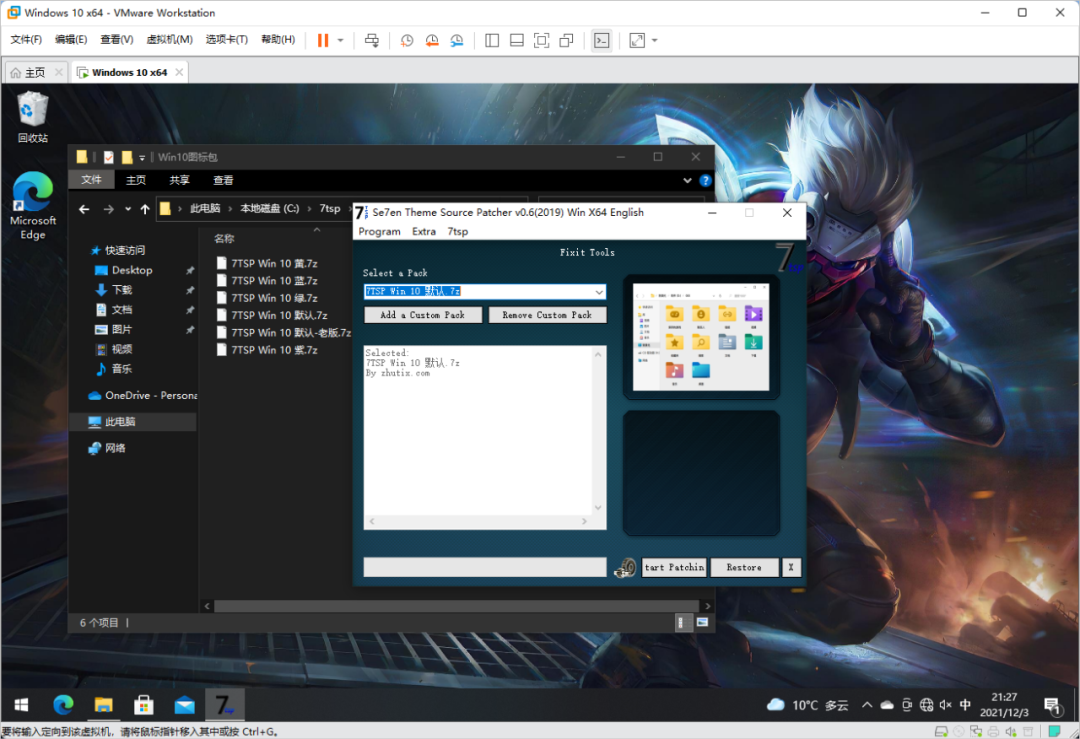Toggle the large icons view button
The image size is (1080, 739).
pos(702,623)
